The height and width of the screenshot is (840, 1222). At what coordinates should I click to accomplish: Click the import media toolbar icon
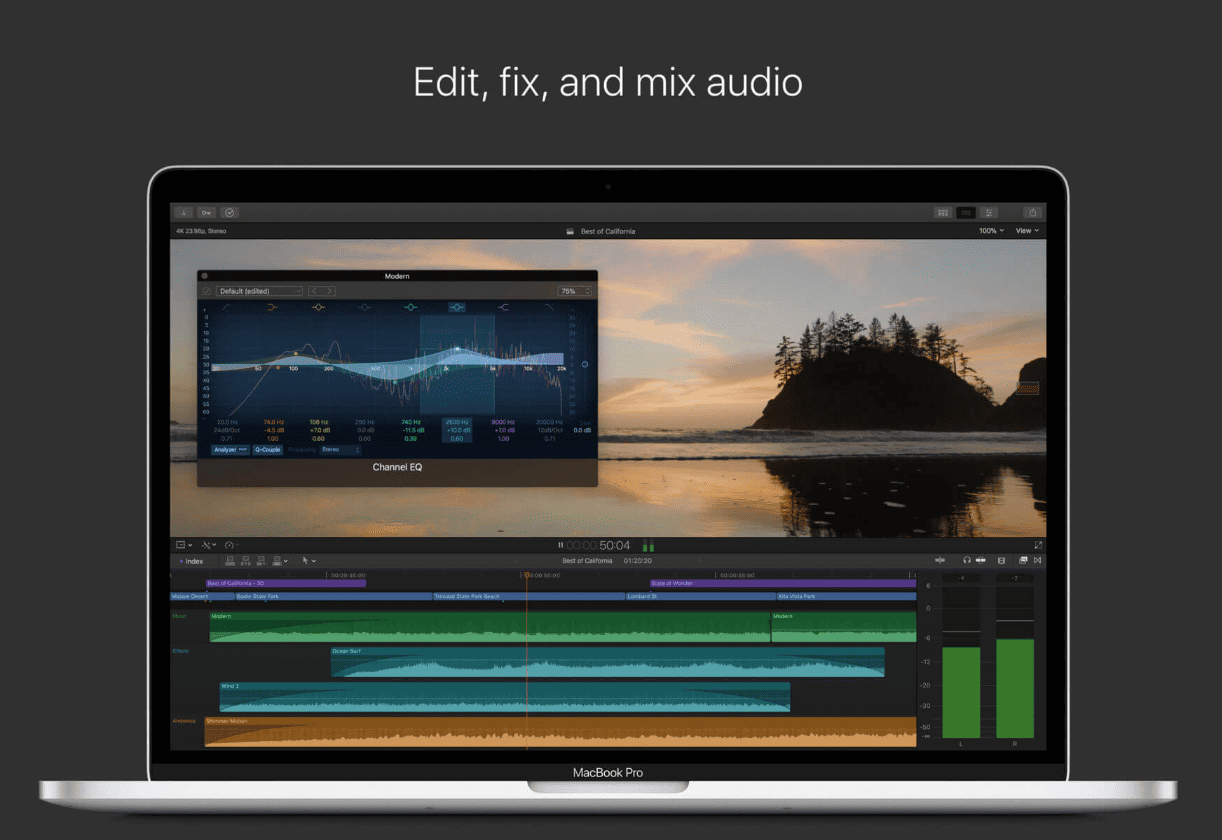[x=184, y=212]
